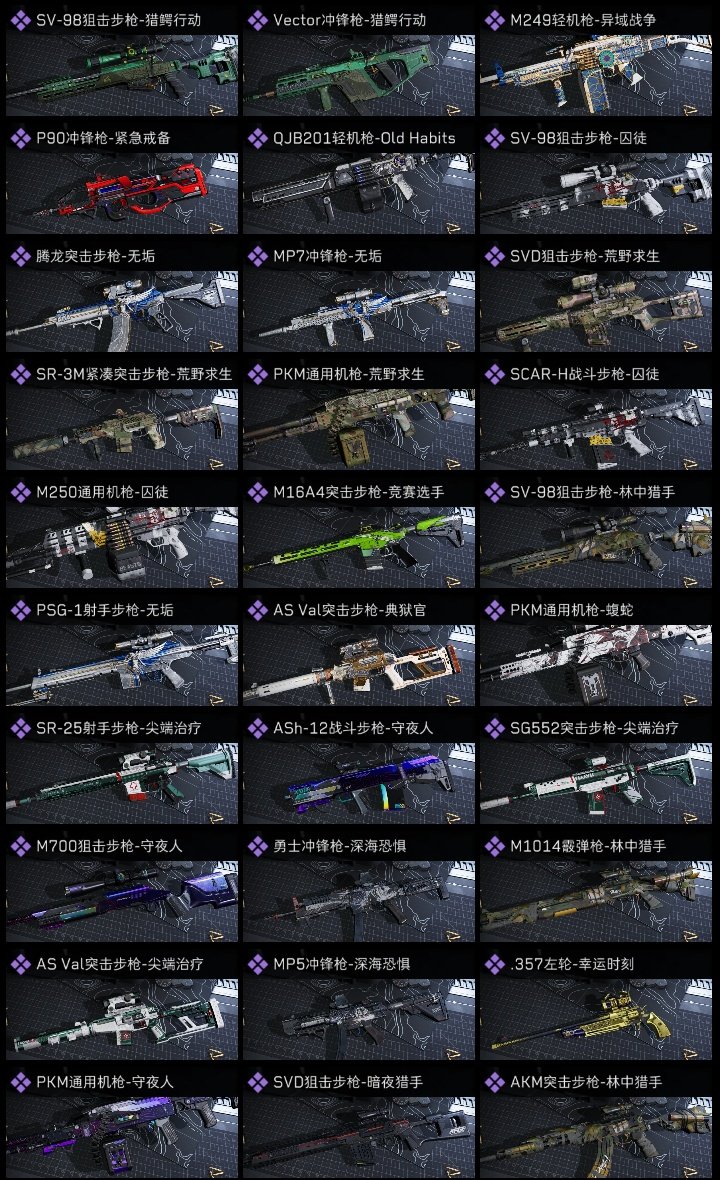The width and height of the screenshot is (720, 1180).
Task: Click the rarity icon beside 腾龙突击步枪-无垢
Action: click(x=20, y=257)
